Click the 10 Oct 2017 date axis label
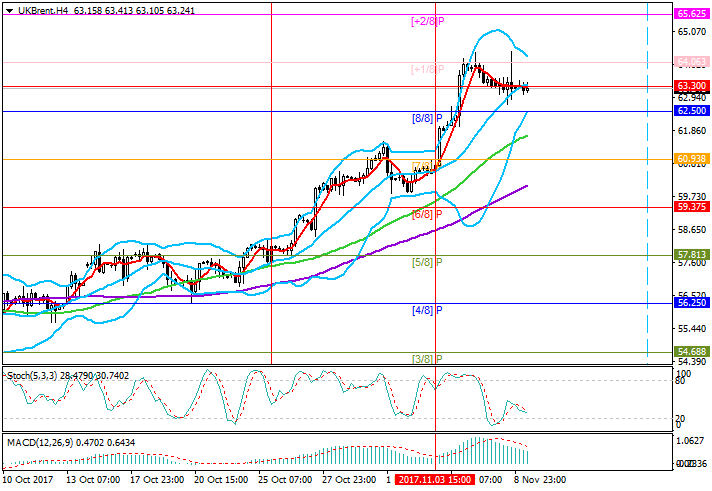Screen dimensions: 712x491 (26, 481)
